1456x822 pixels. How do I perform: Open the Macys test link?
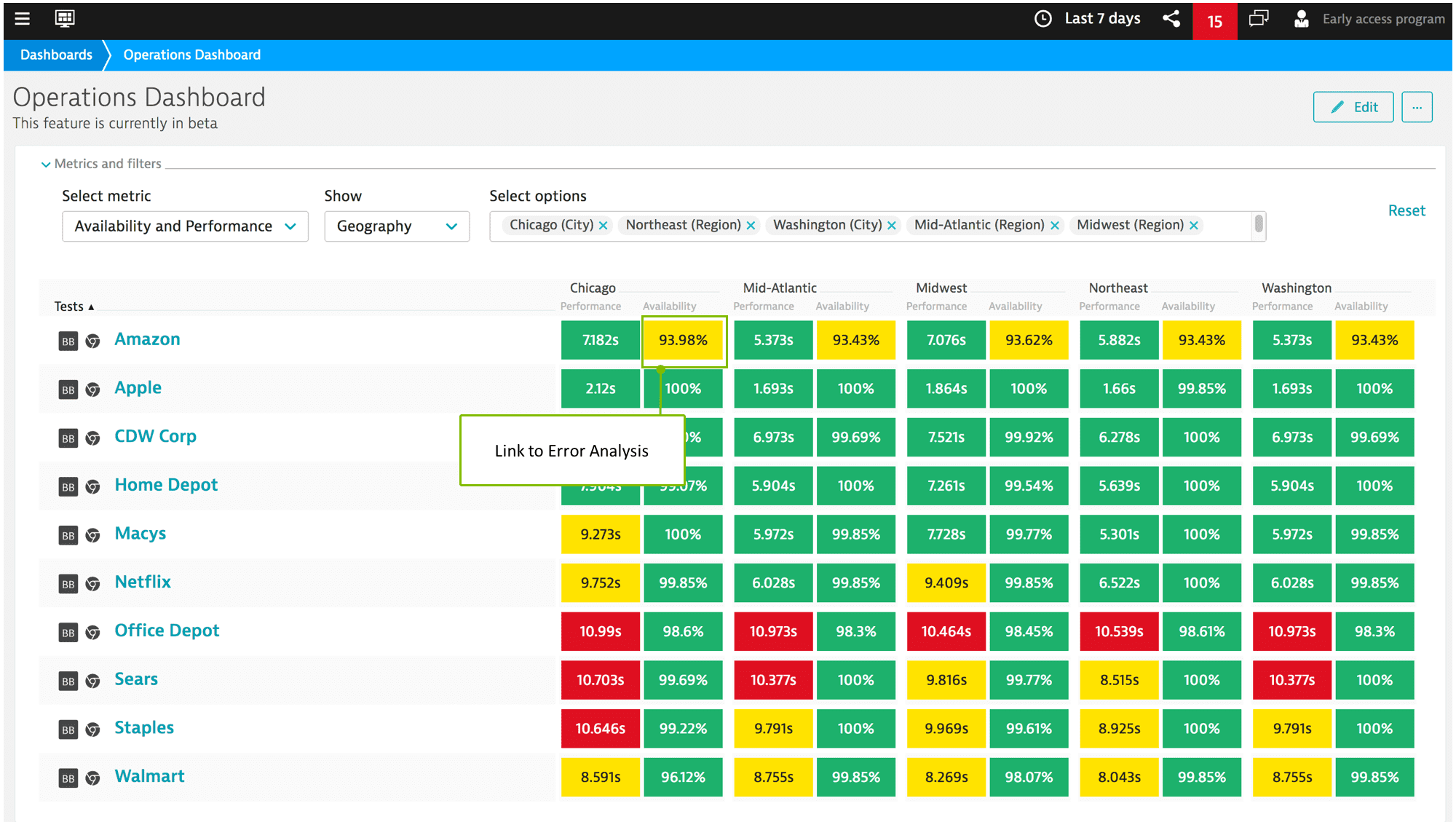coord(140,534)
